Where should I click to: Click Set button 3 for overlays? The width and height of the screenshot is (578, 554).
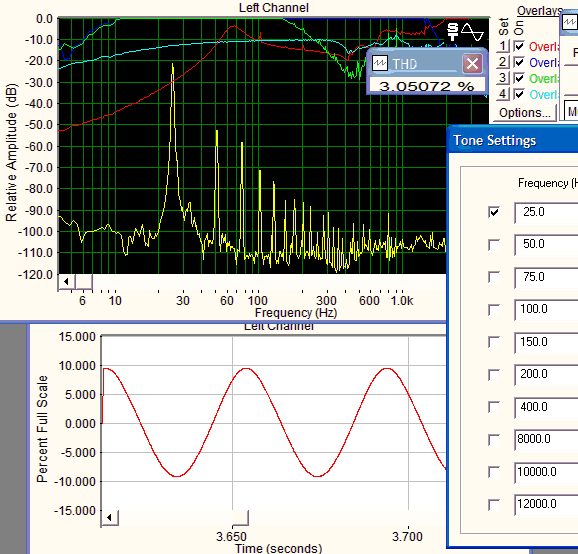pyautogui.click(x=503, y=78)
